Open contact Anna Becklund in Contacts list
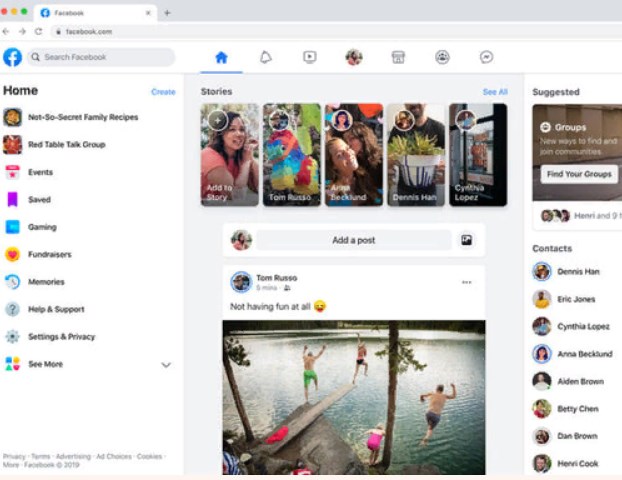The width and height of the screenshot is (622, 480). point(572,354)
